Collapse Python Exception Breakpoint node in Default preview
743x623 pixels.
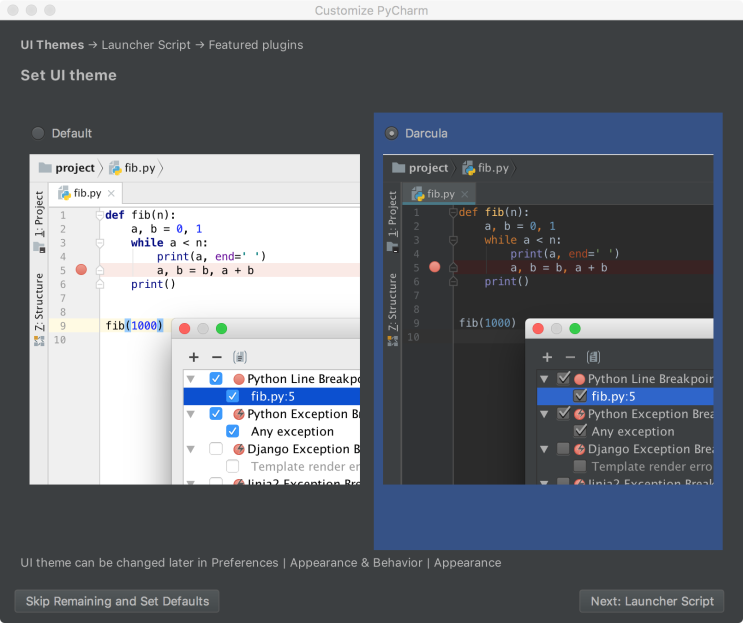190,414
